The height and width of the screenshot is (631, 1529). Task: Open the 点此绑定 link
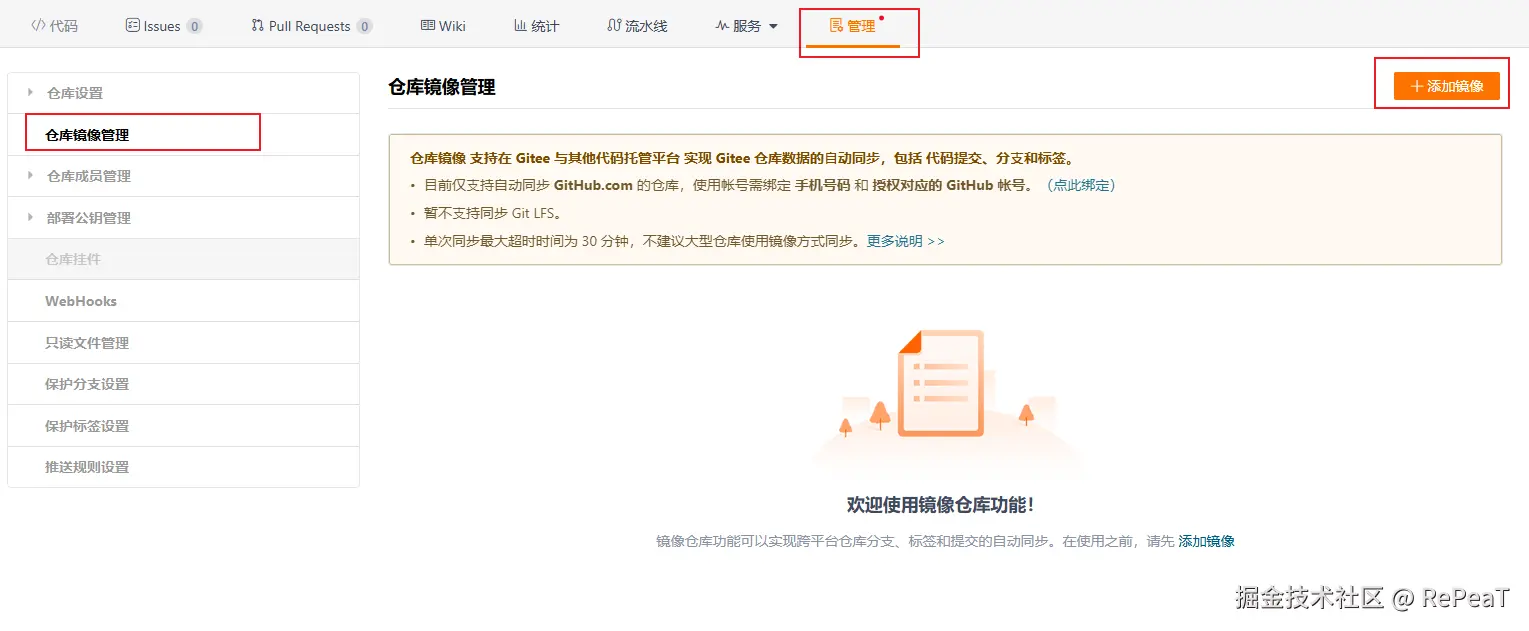(1079, 185)
